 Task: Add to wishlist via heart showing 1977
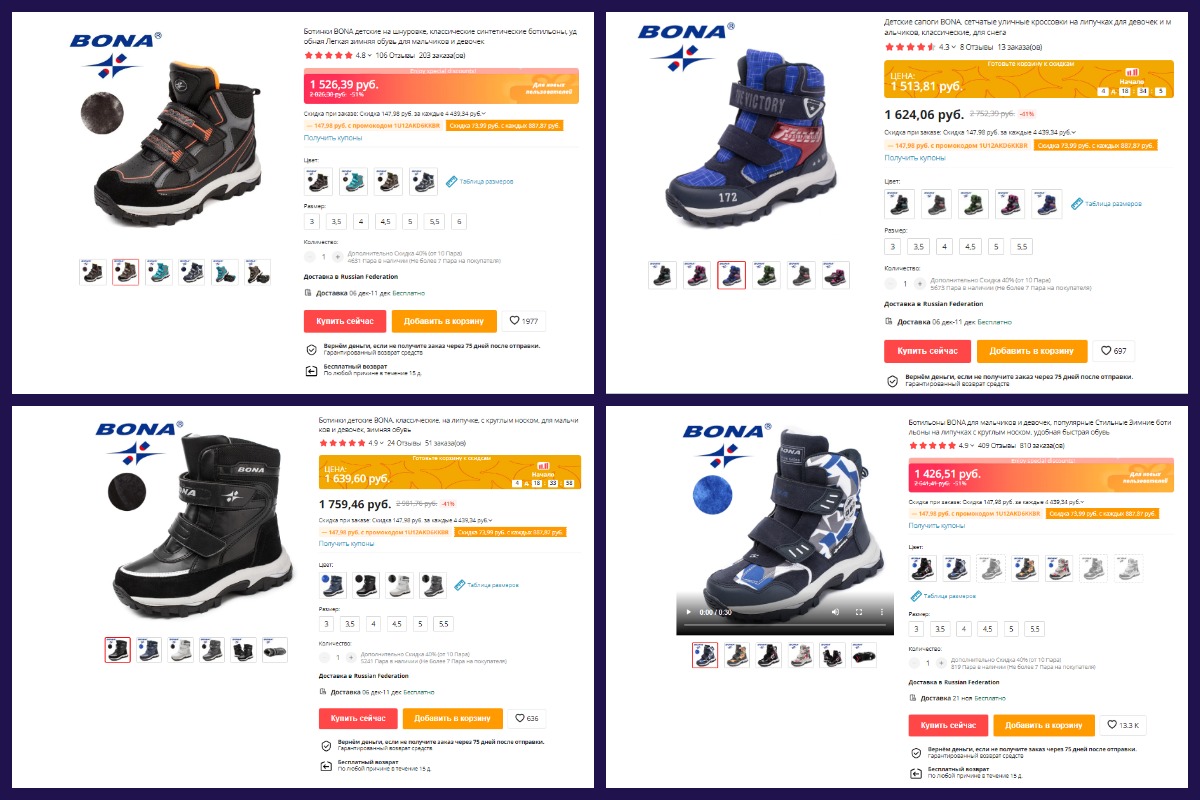pyautogui.click(x=524, y=321)
